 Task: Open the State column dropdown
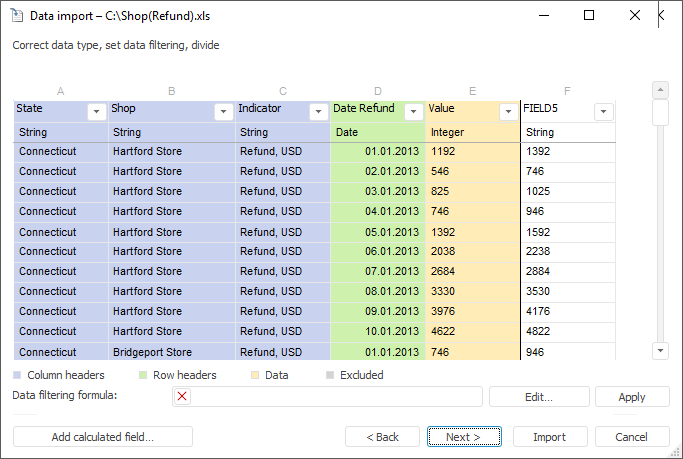point(97,112)
